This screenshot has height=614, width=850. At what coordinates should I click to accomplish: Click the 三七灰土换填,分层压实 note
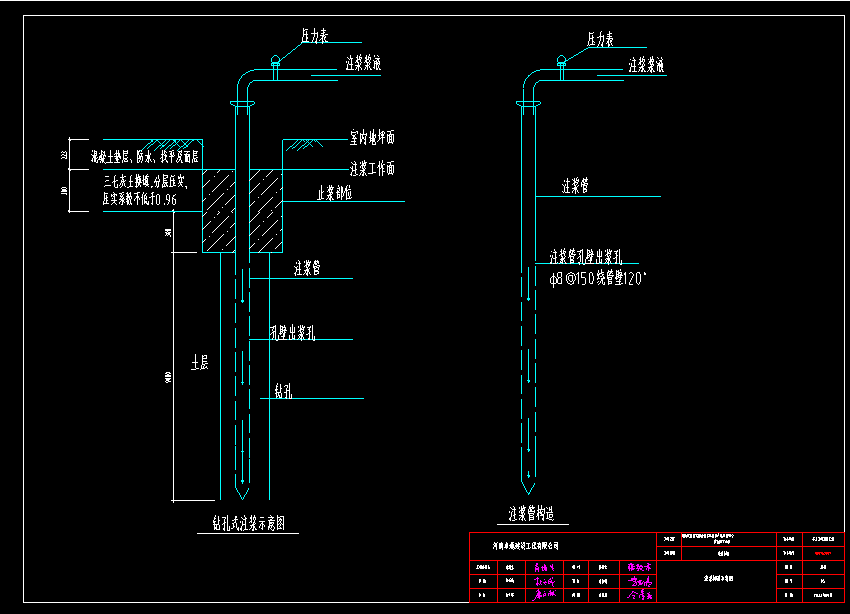145,182
